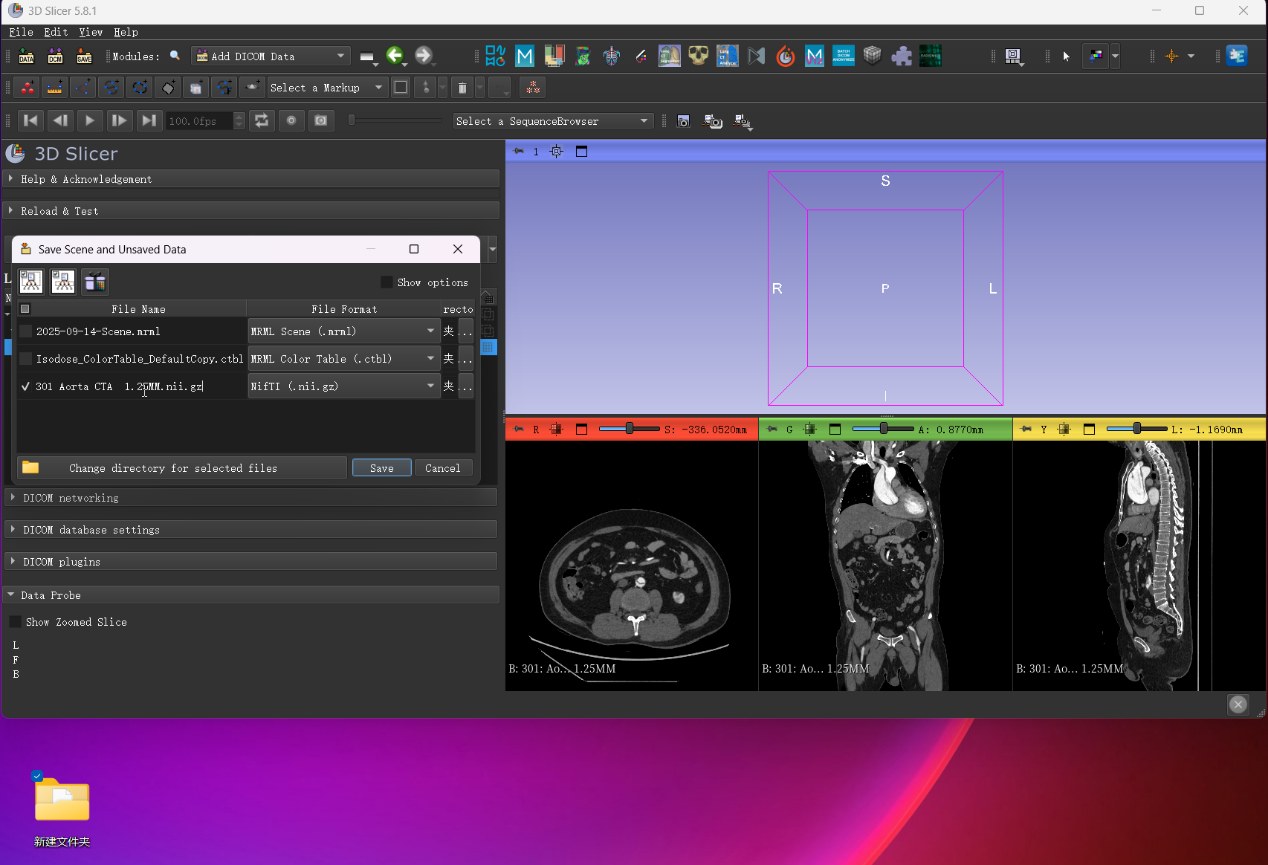Click the Save button in the dialog
The image size is (1268, 865).
click(x=382, y=468)
